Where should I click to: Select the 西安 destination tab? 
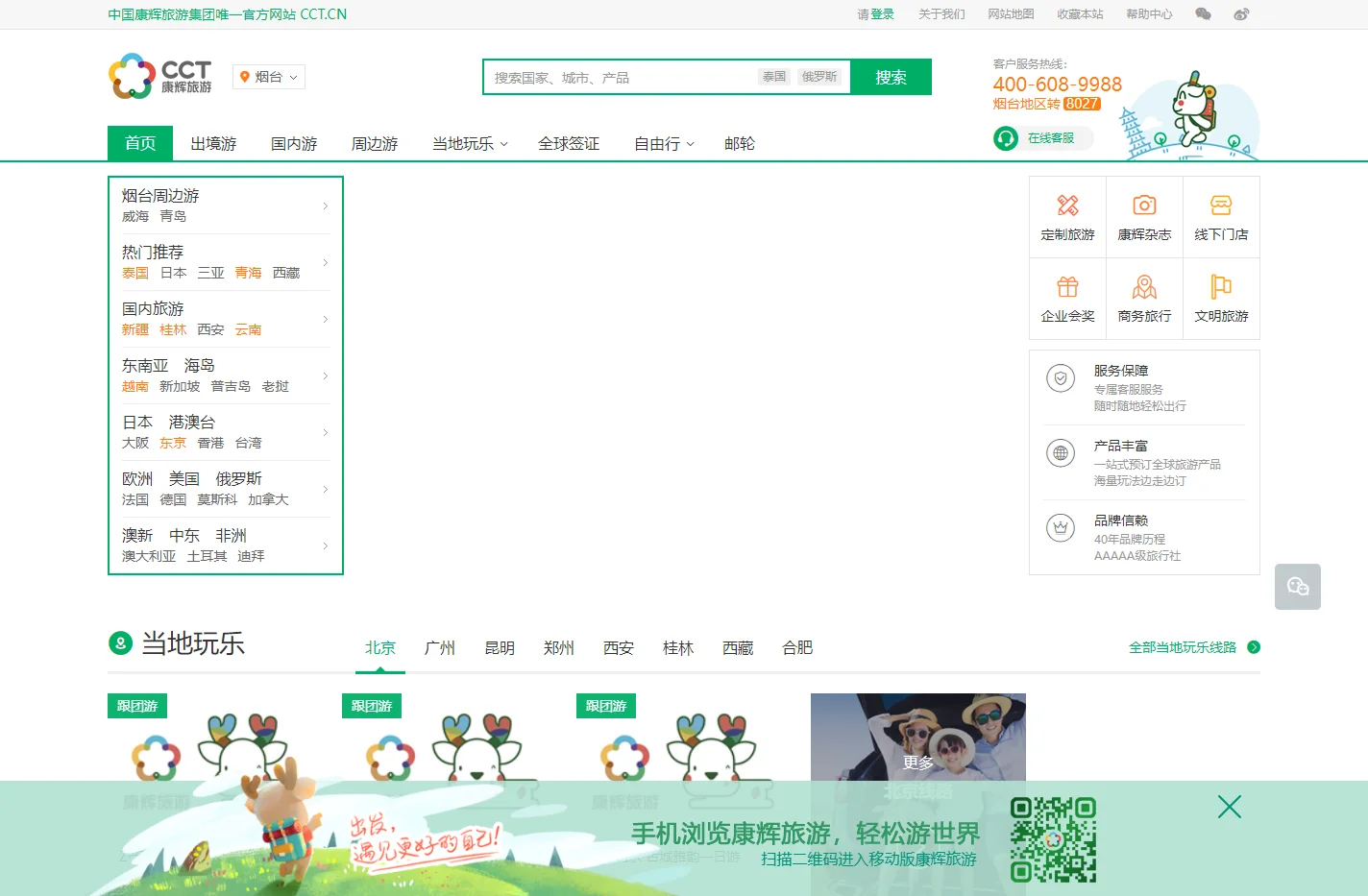tap(619, 648)
